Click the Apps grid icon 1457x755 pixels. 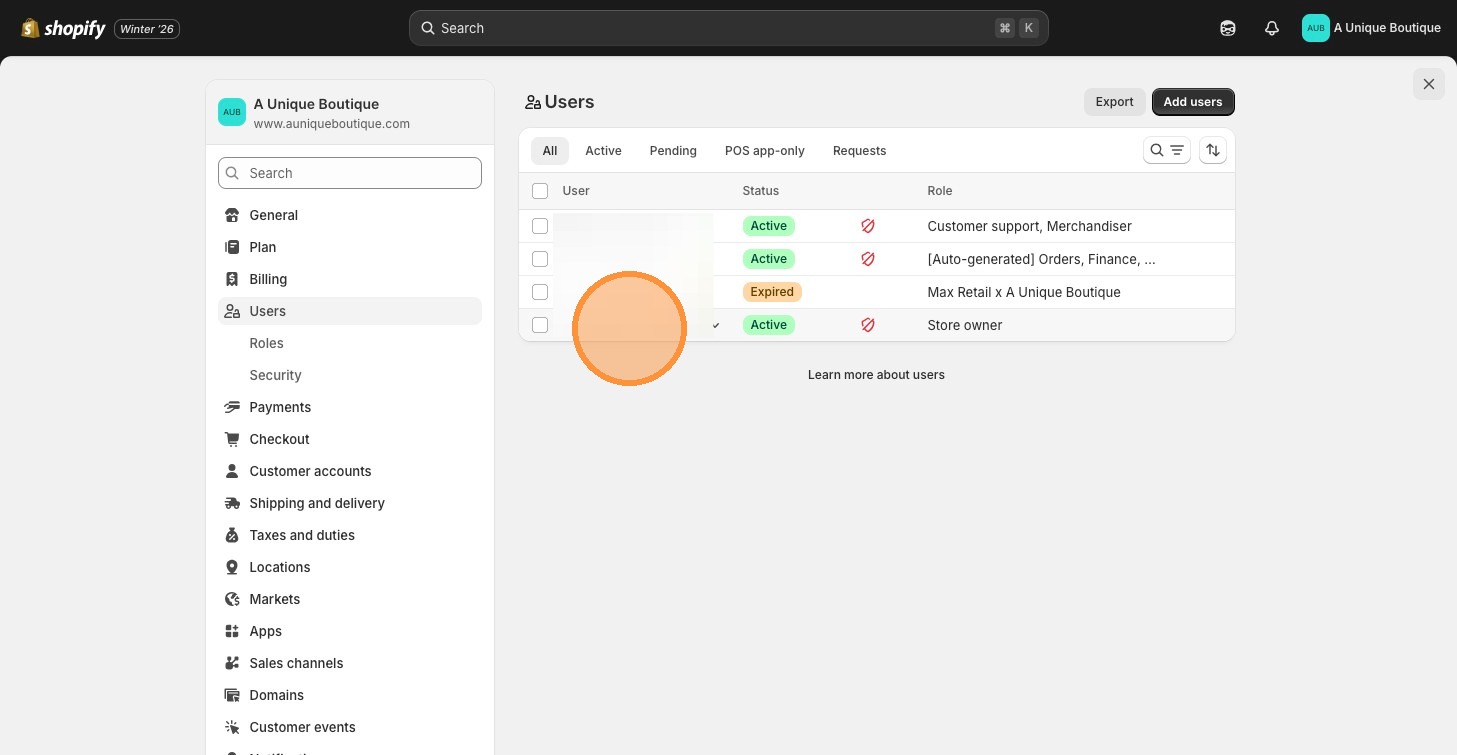(x=232, y=631)
